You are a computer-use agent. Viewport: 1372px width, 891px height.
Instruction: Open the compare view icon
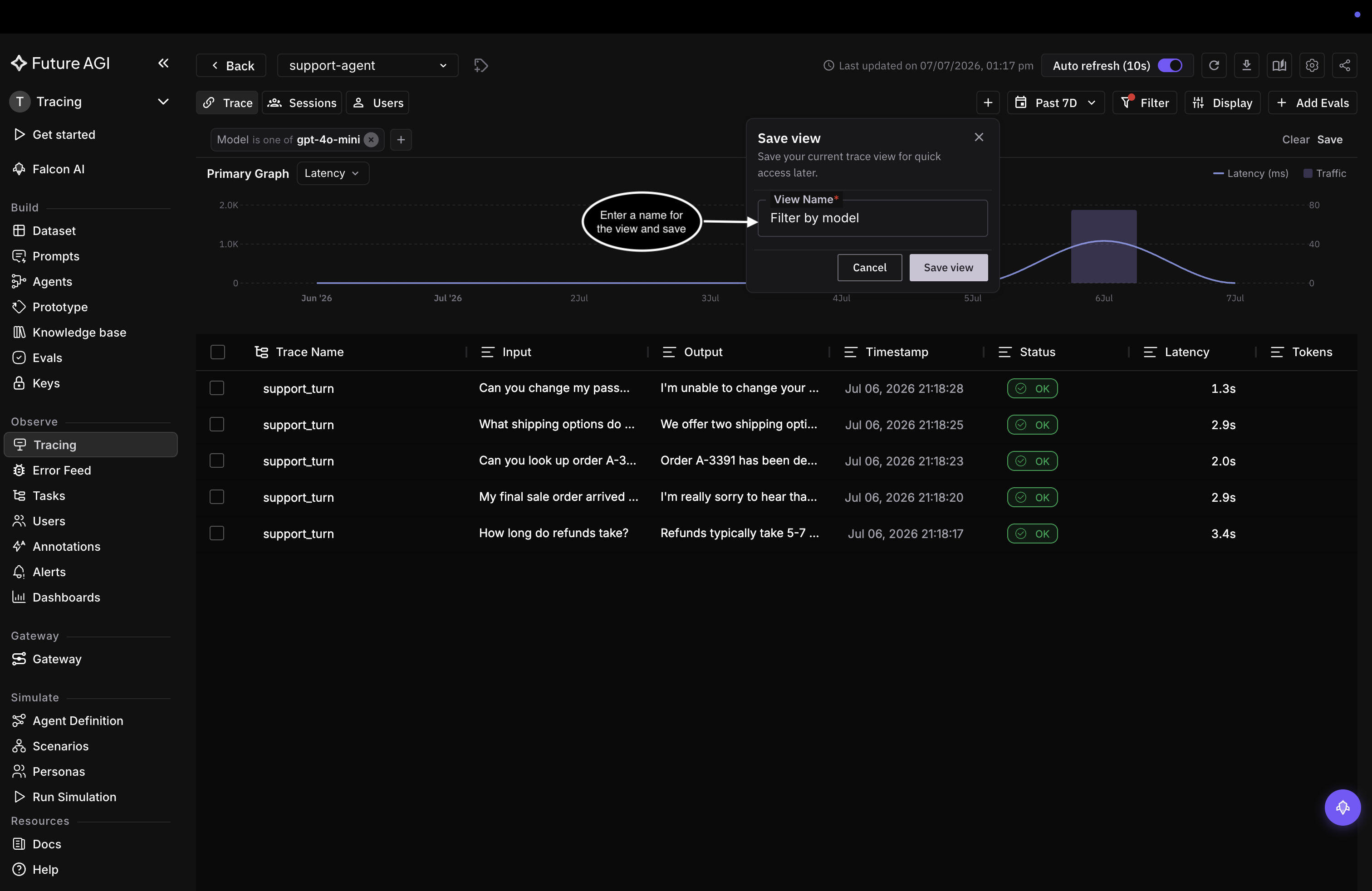(1279, 65)
